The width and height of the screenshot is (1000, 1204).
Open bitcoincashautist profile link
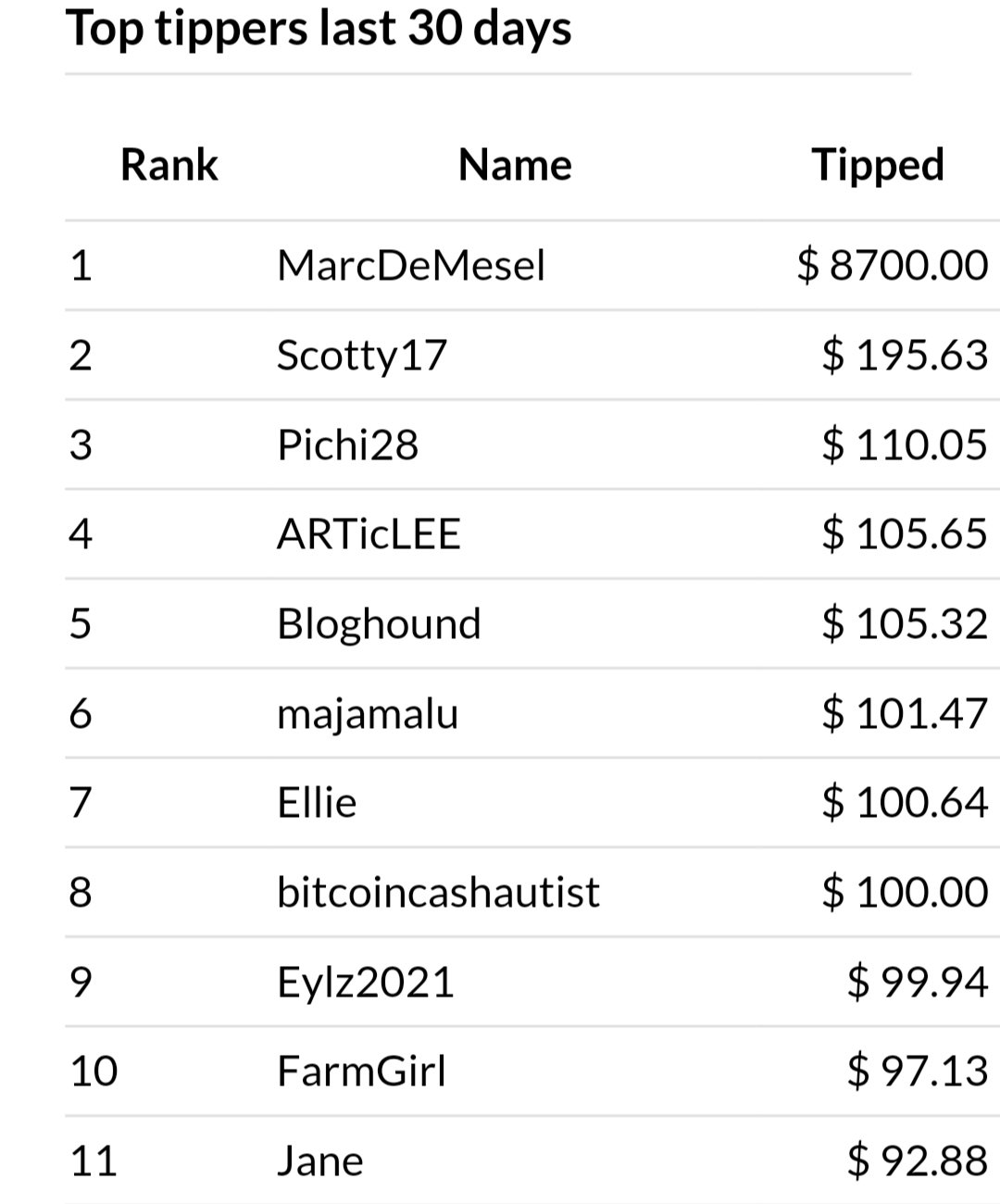pyautogui.click(x=438, y=893)
